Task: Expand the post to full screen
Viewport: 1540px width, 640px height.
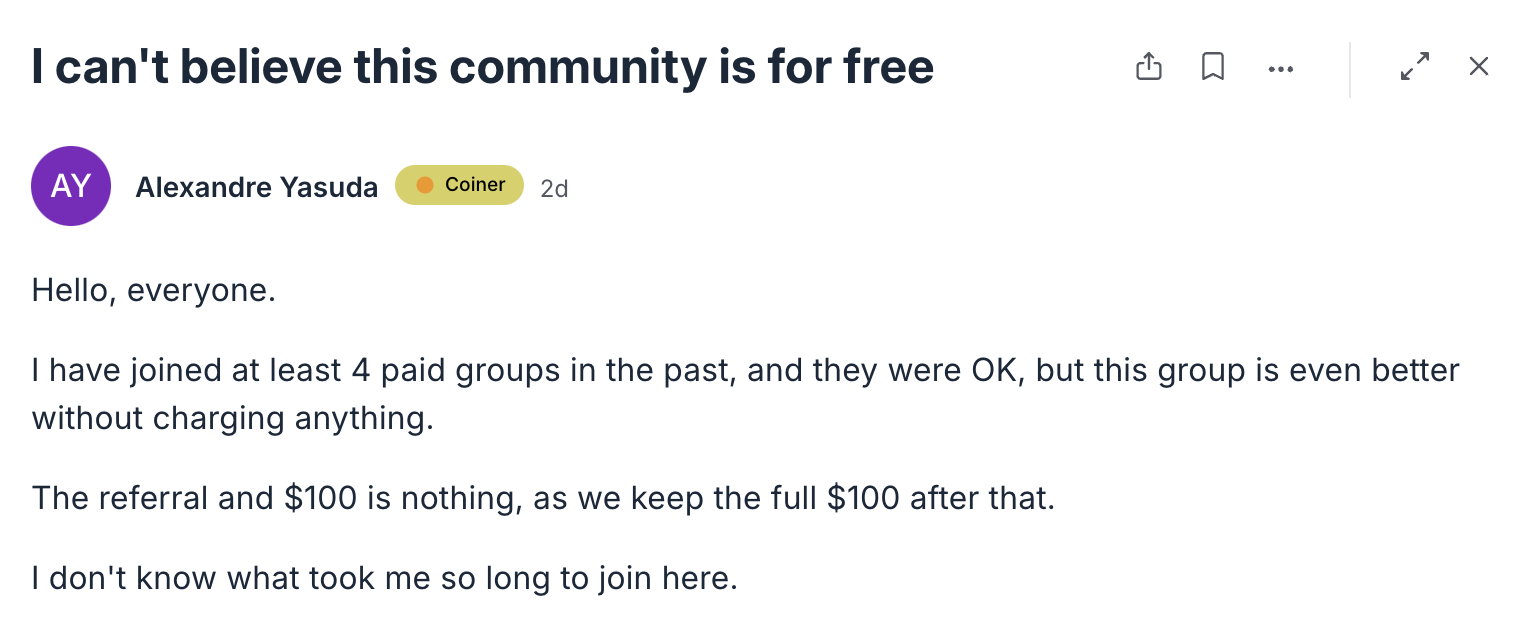Action: coord(1415,67)
